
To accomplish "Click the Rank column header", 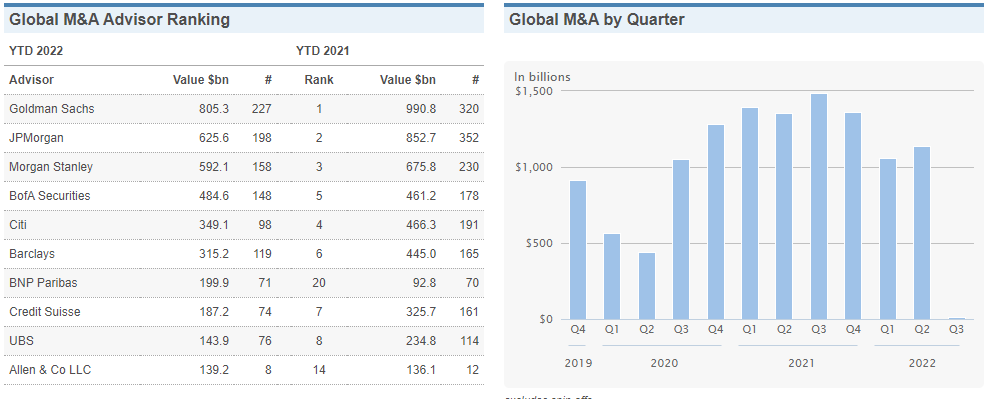I will pyautogui.click(x=319, y=80).
